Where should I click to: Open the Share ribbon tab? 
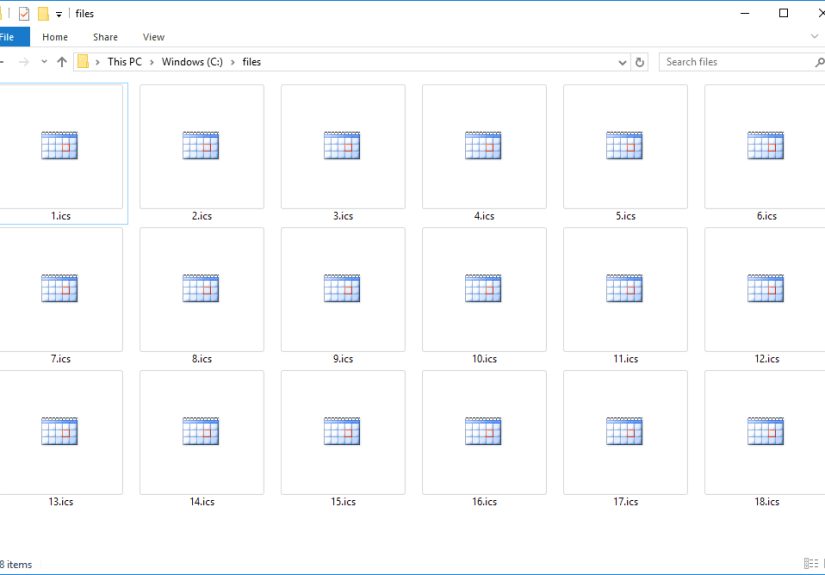coord(105,37)
